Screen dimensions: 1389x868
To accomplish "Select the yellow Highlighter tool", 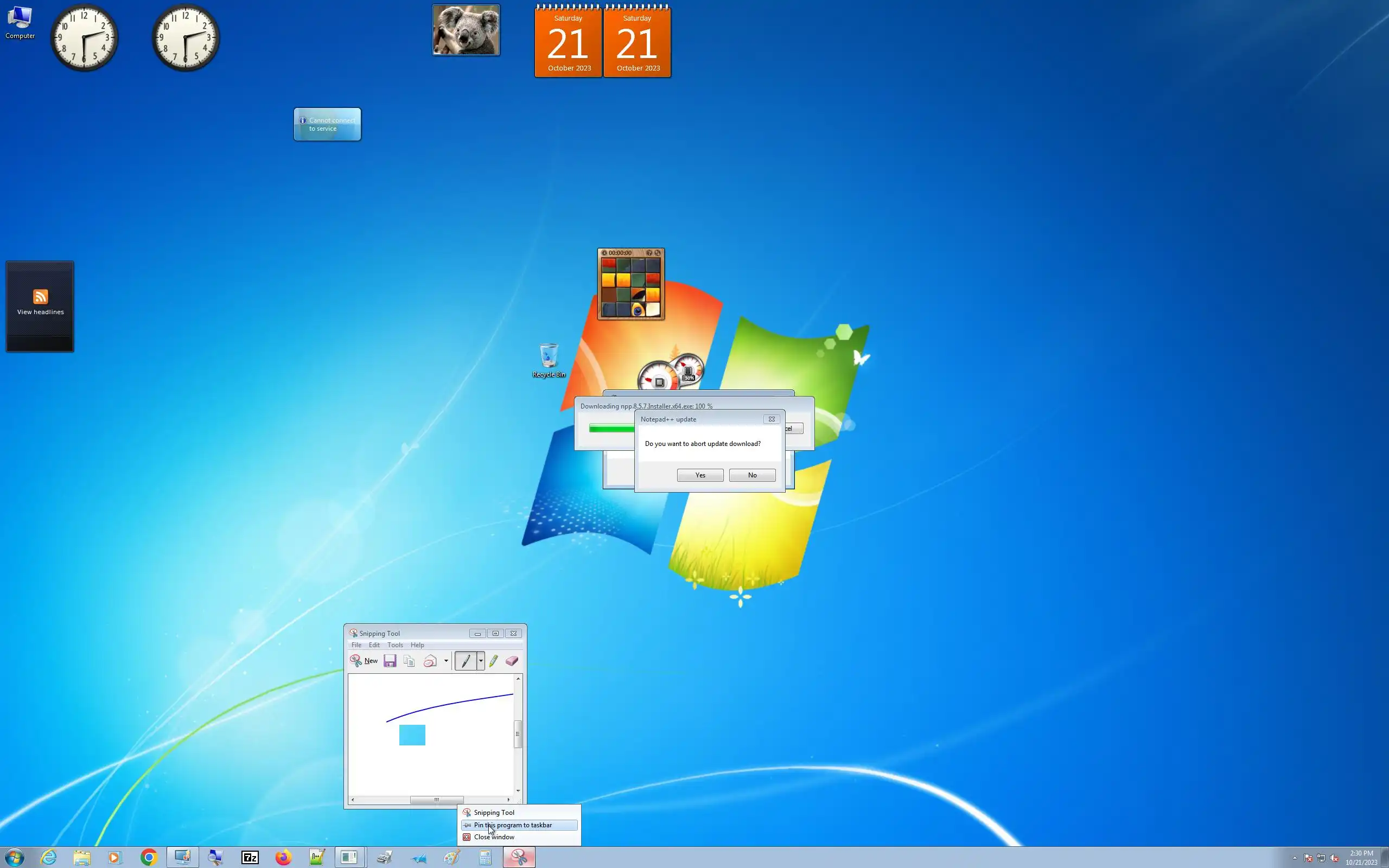I will pos(494,661).
